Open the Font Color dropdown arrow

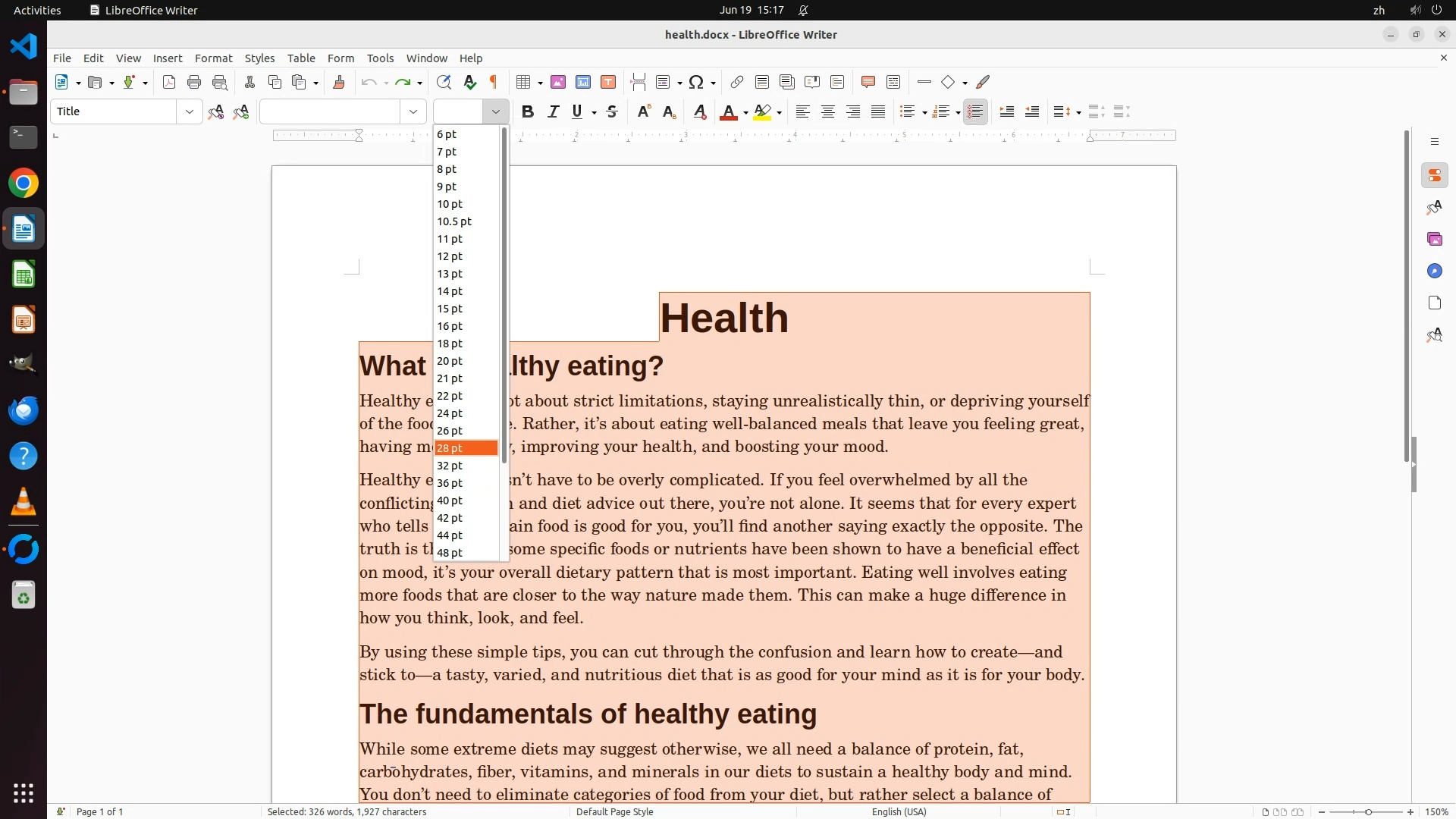pos(746,113)
